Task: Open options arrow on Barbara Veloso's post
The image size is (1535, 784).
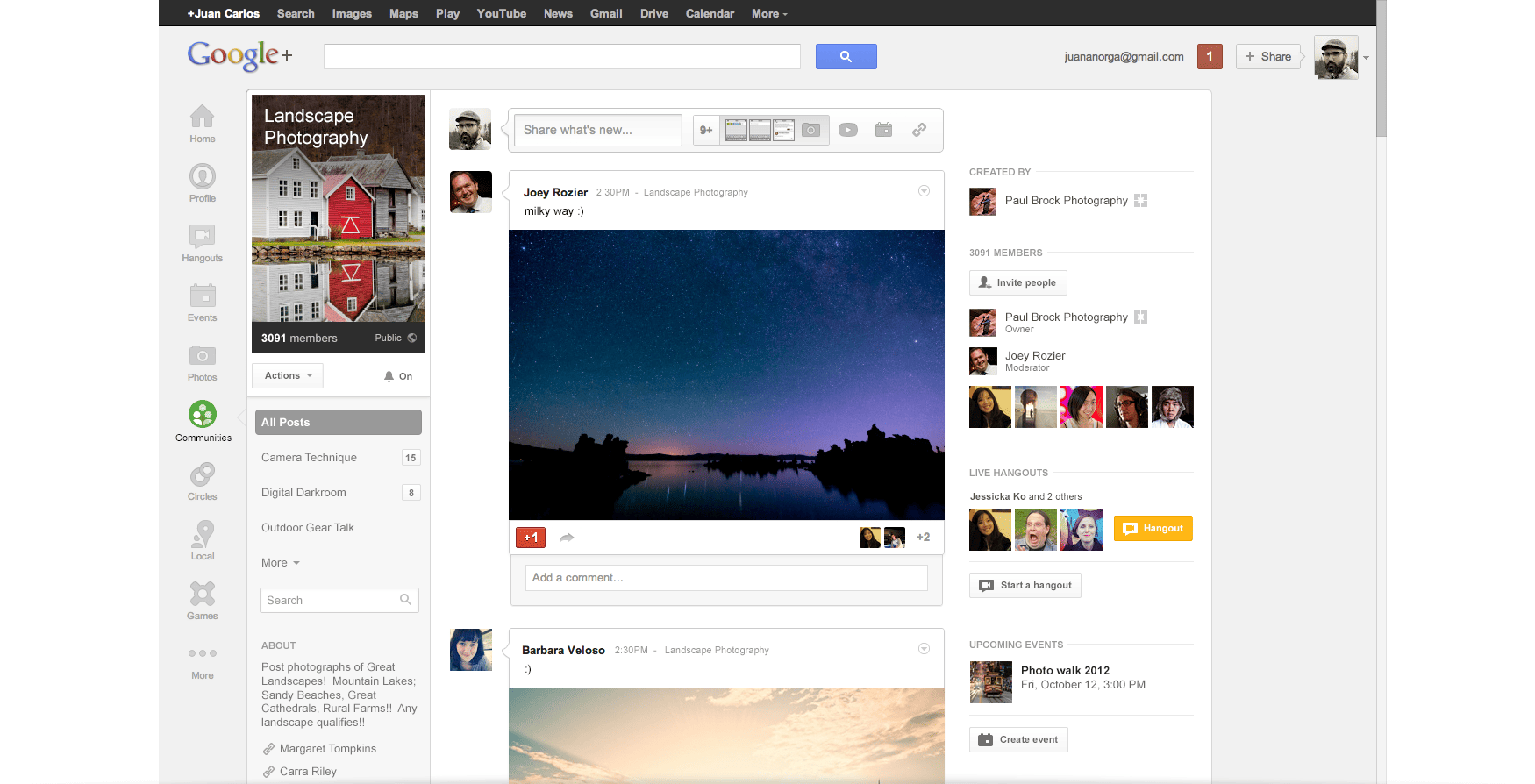Action: [x=924, y=649]
